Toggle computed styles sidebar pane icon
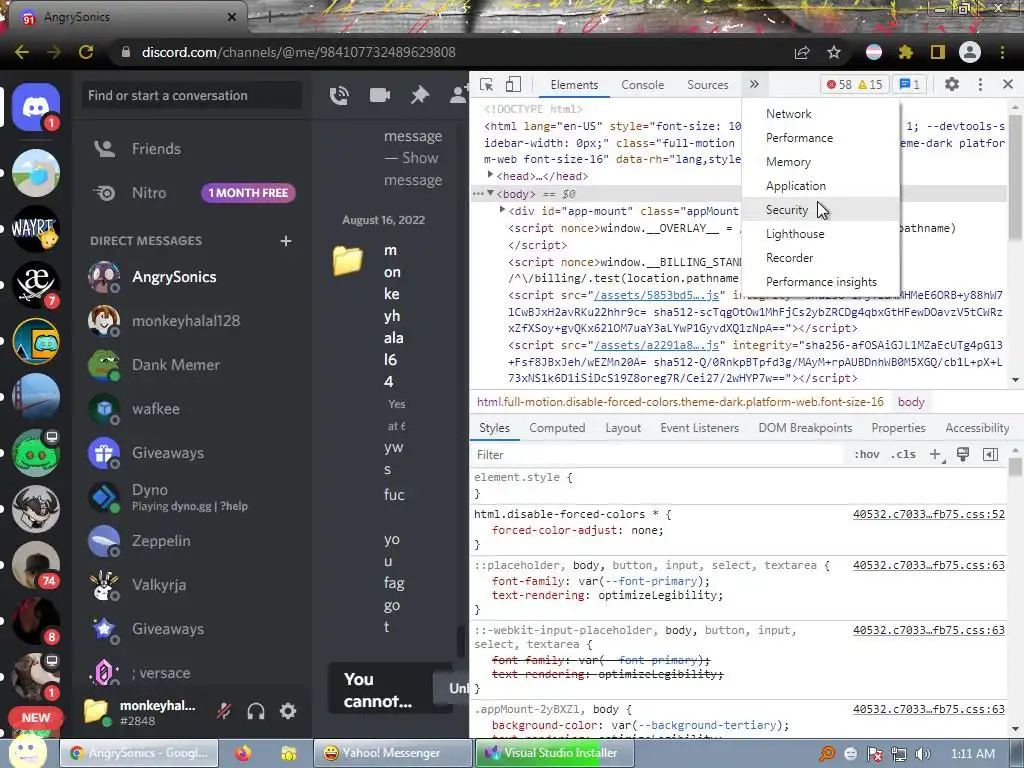 point(990,455)
